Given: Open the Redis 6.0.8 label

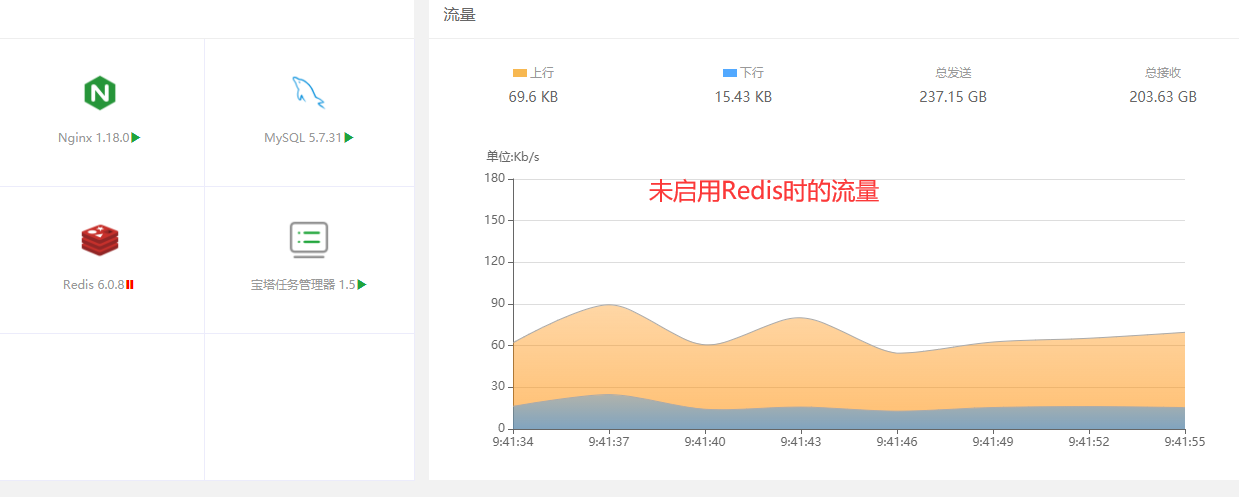Looking at the screenshot, I should point(93,285).
